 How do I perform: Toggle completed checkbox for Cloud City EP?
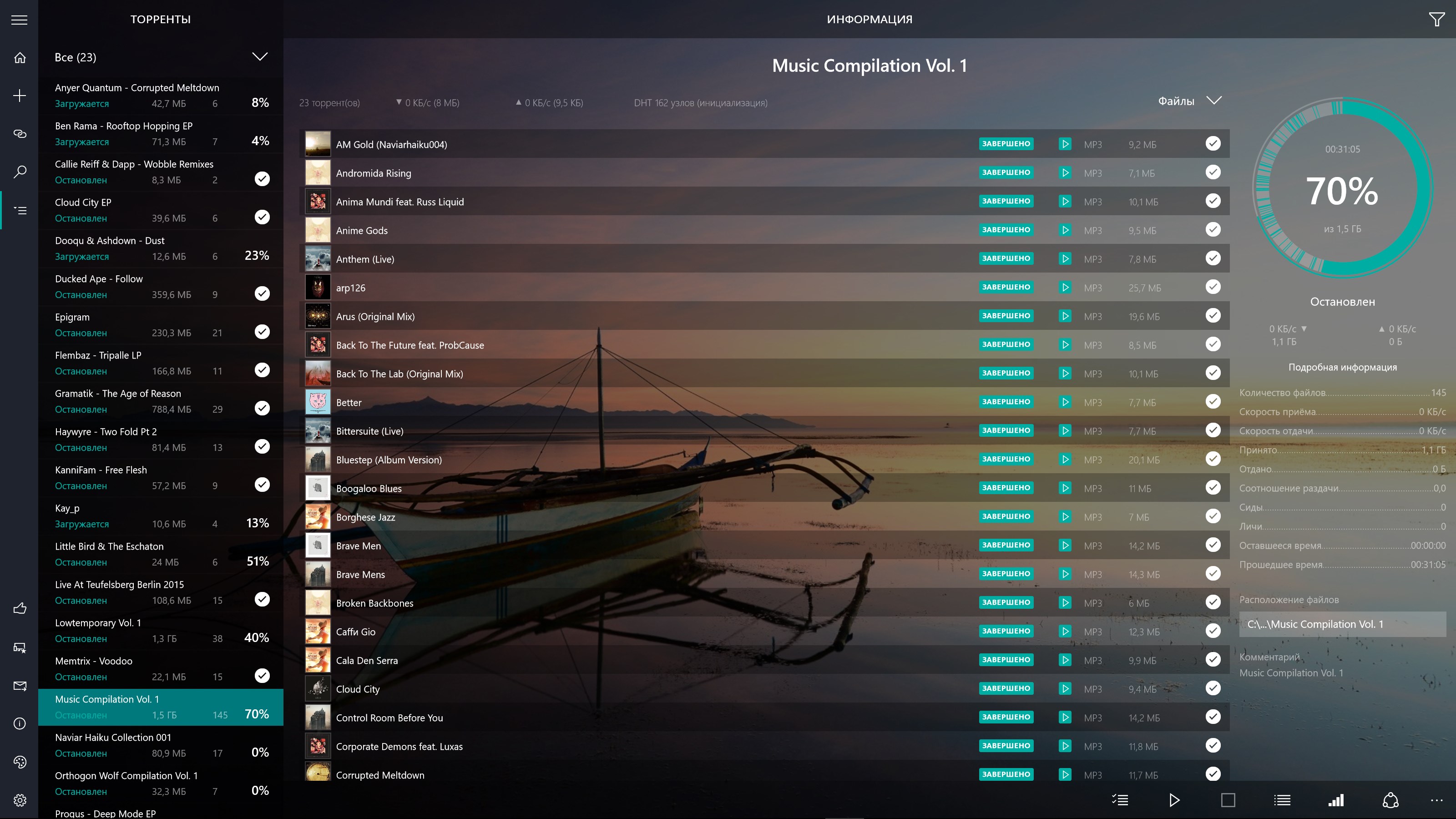[262, 216]
